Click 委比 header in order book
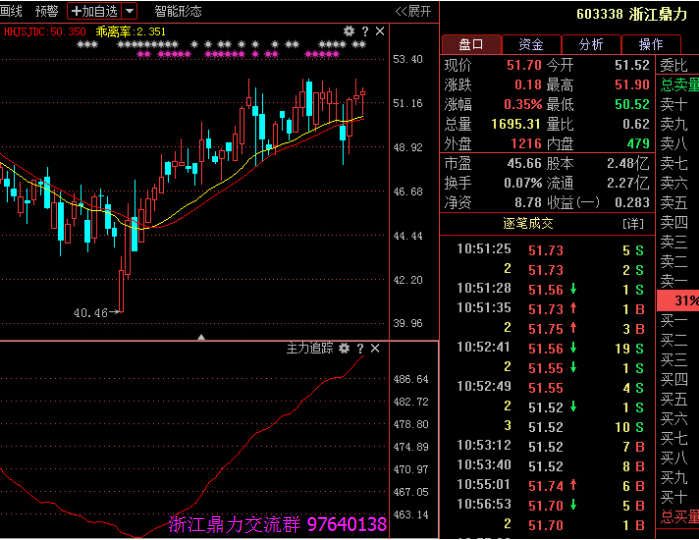699x540 pixels. (x=674, y=66)
